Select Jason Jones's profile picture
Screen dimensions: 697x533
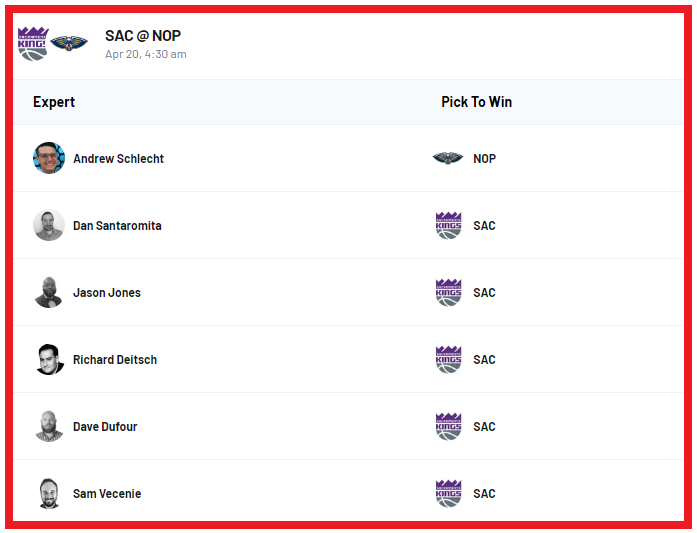click(49, 293)
